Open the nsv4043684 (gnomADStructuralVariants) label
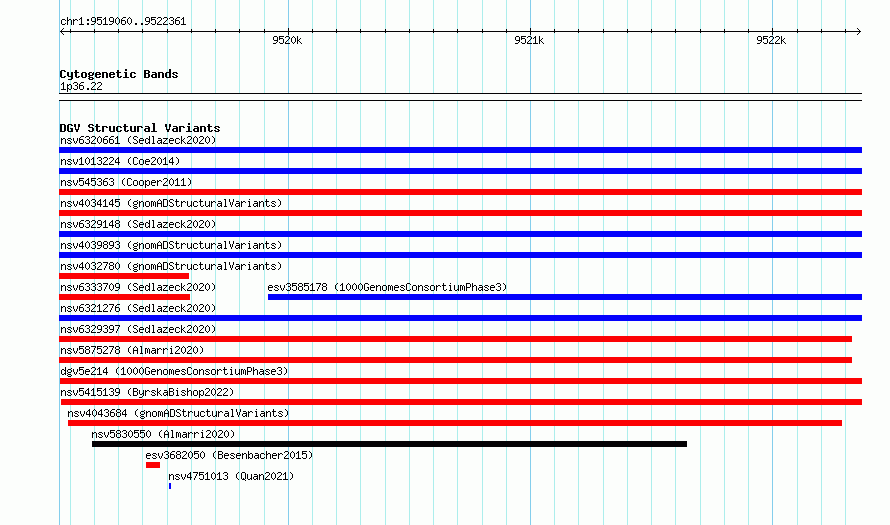Screen dimensions: 890x525 pos(178,413)
